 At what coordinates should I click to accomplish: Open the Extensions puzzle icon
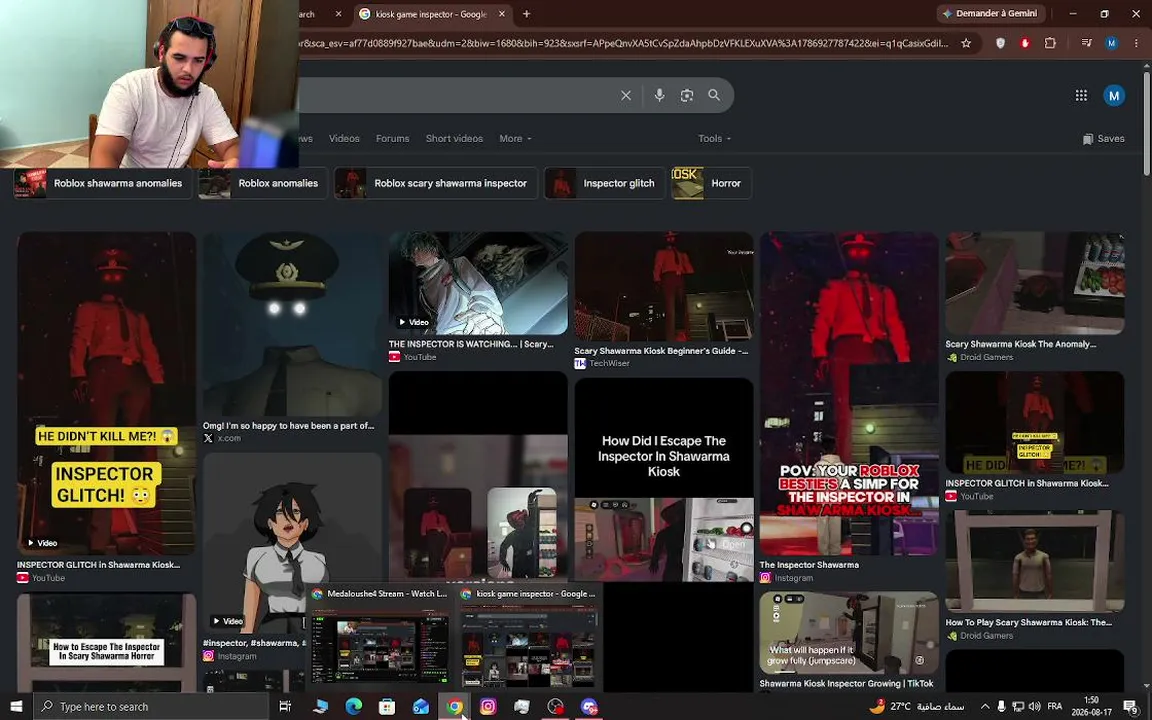tap(1051, 43)
